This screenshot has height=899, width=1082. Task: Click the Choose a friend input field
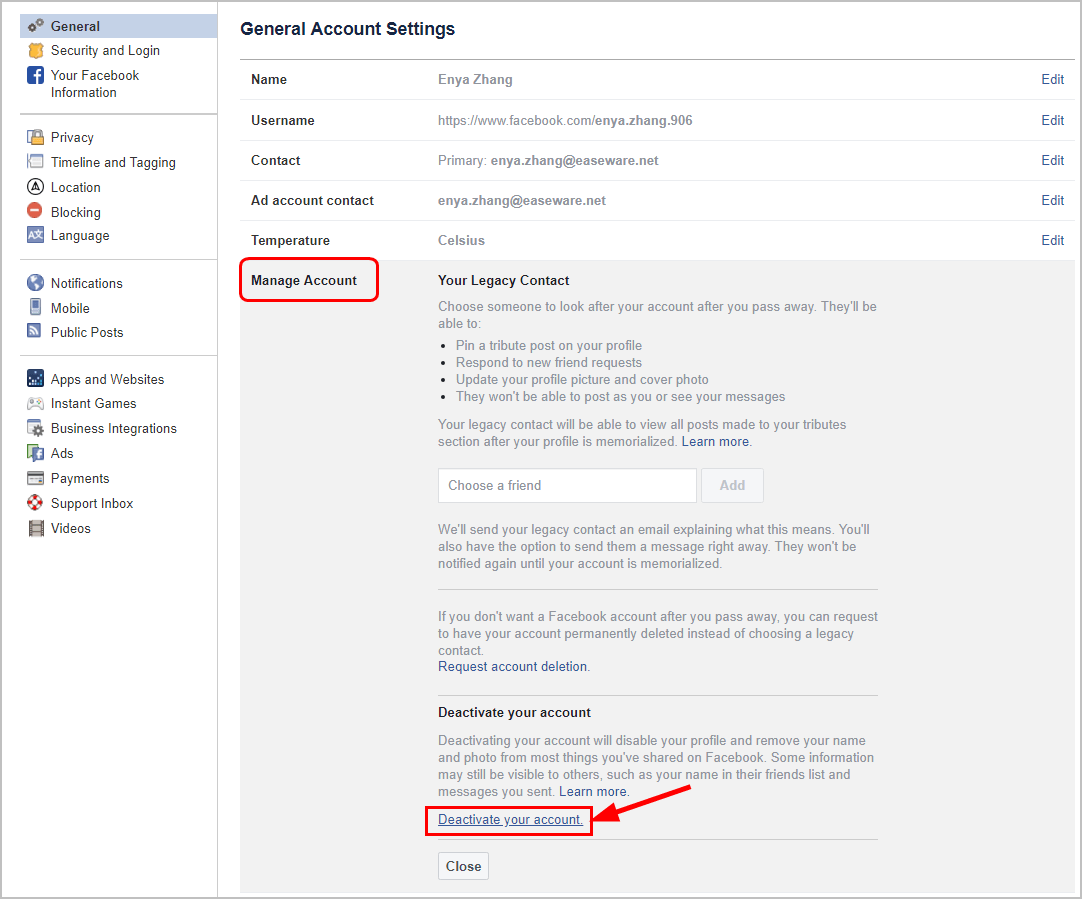(567, 485)
